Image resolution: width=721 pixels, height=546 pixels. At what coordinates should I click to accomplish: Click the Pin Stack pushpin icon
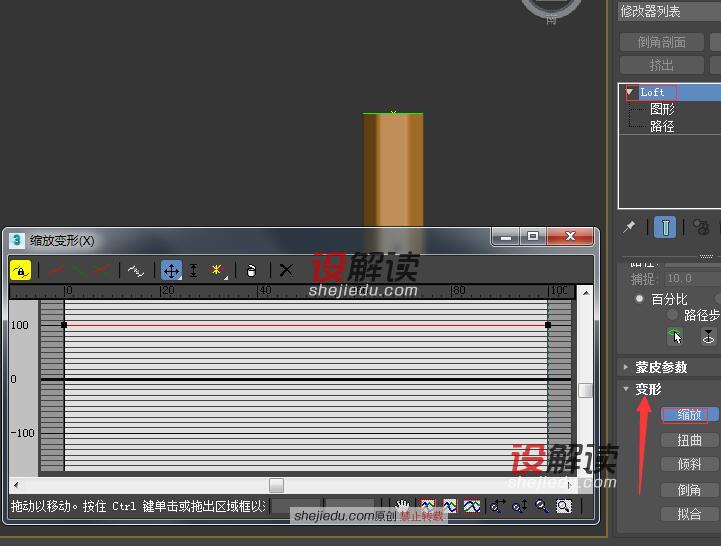pyautogui.click(x=629, y=227)
